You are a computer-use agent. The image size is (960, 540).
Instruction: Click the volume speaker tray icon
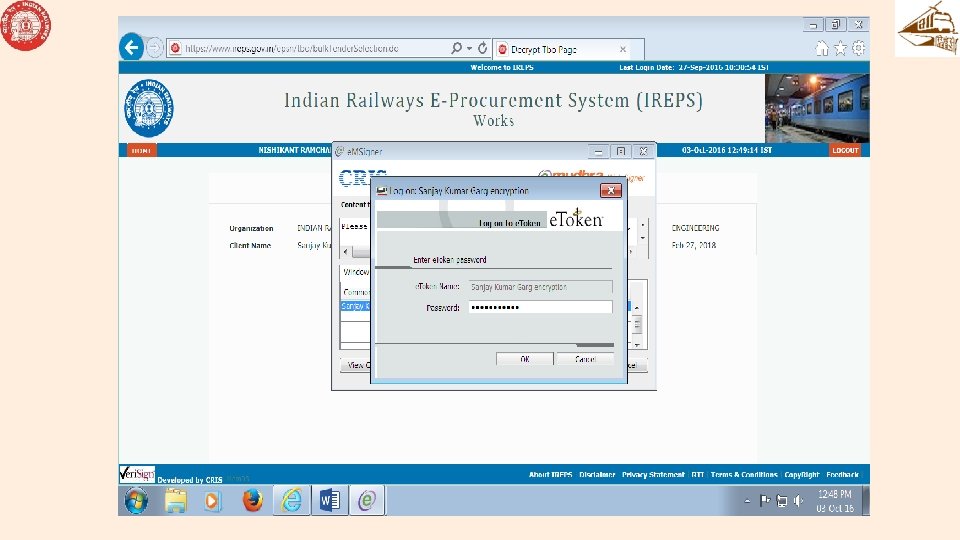click(798, 501)
